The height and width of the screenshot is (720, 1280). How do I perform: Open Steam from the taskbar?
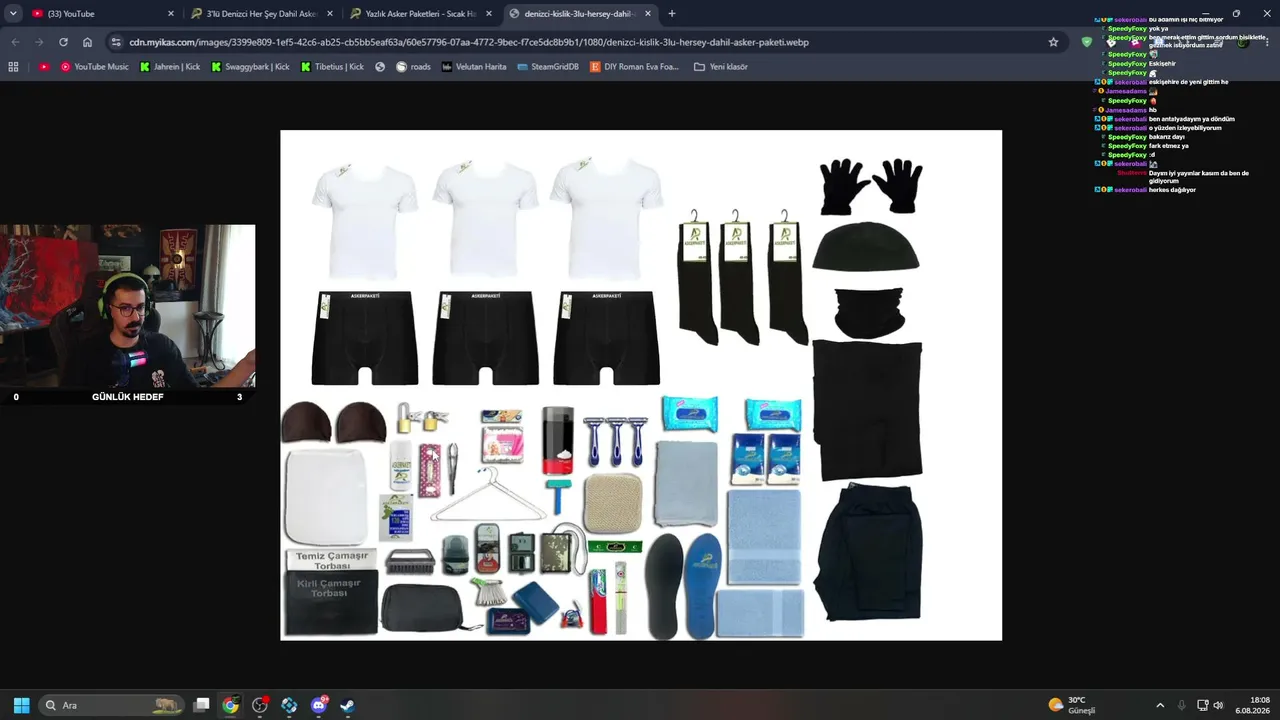click(x=347, y=705)
